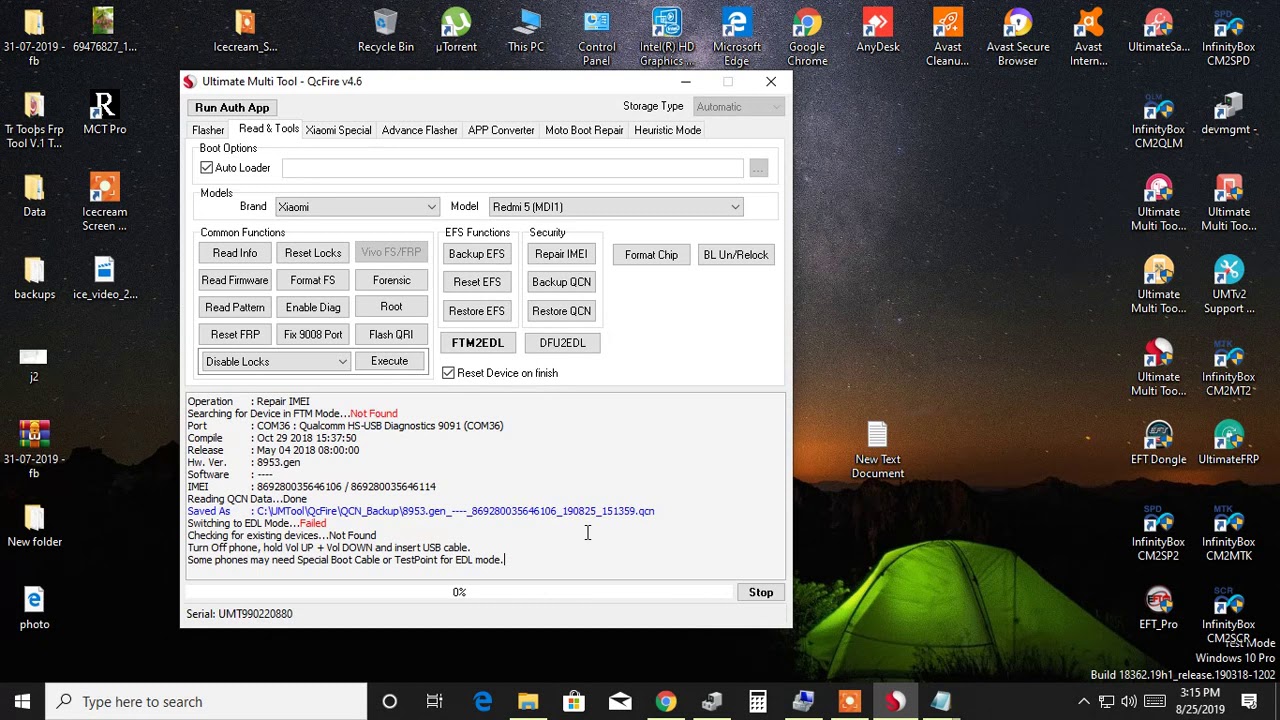This screenshot has width=1280, height=720.
Task: Open MCT Pro desktop icon
Action: 104,112
